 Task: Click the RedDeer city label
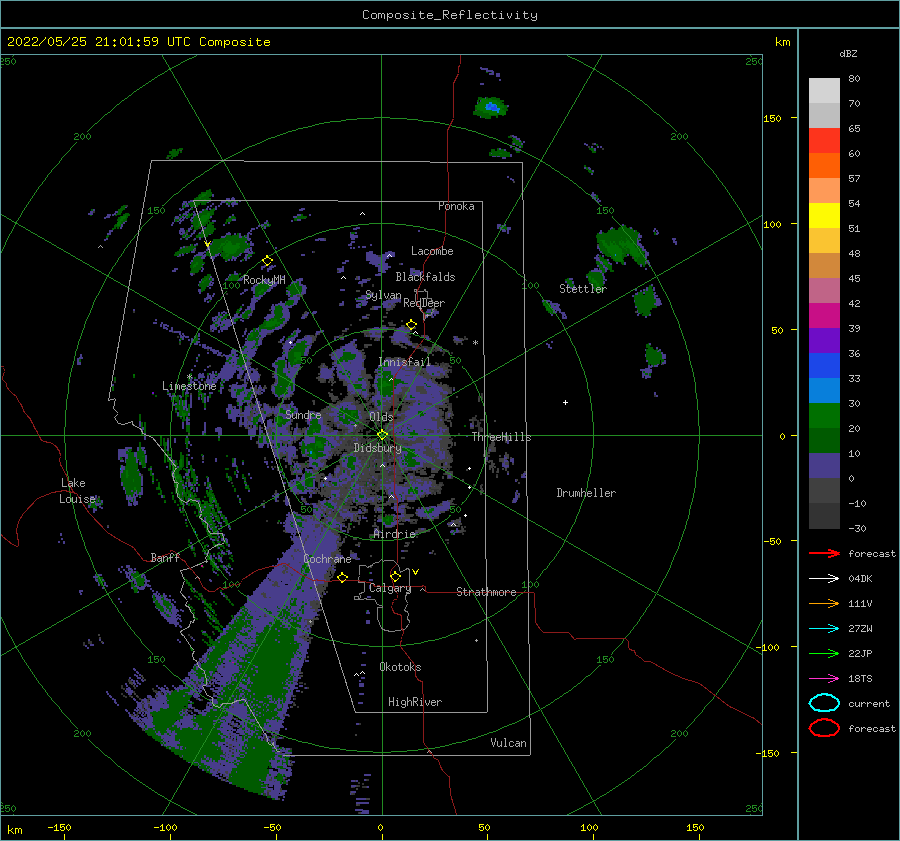coord(424,303)
